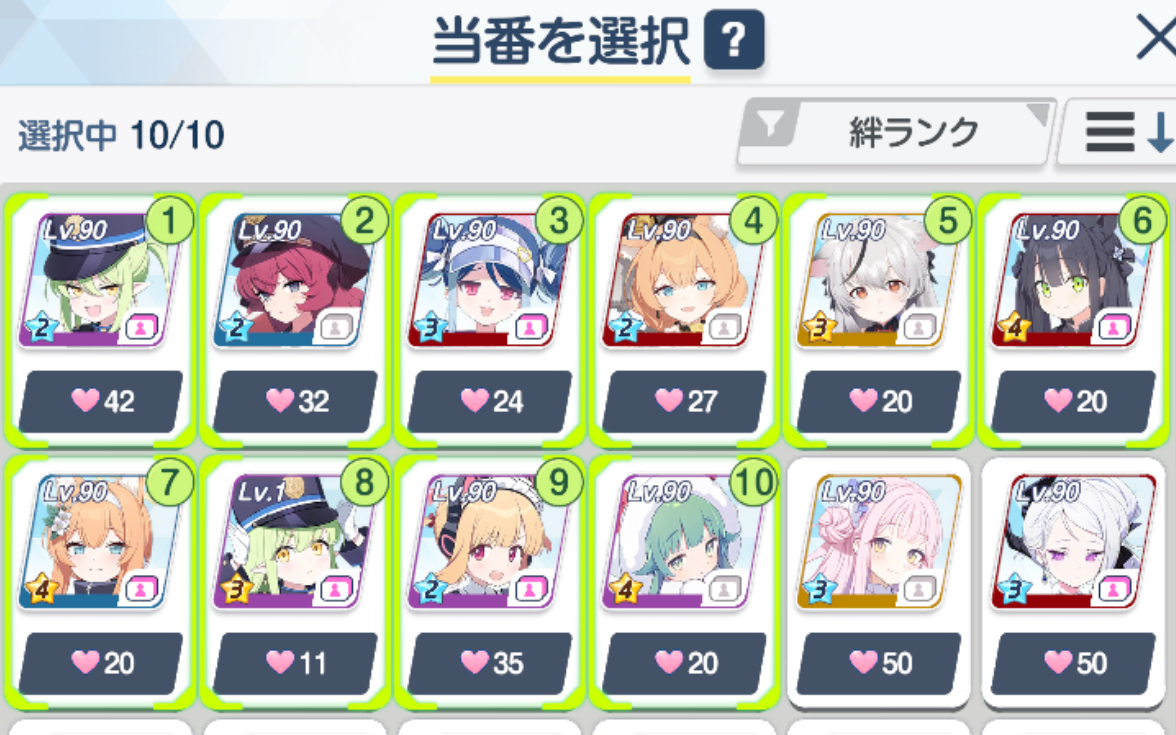This screenshot has height=735, width=1176.
Task: Deselect the orange-haired student numbered 7
Action: pyautogui.click(x=100, y=582)
